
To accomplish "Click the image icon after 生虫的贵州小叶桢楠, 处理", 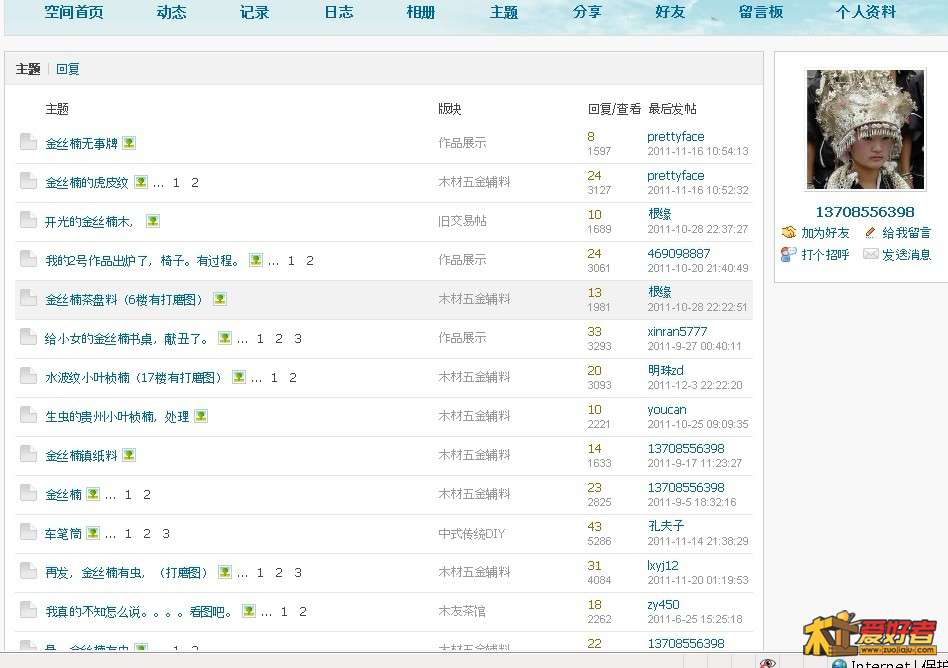I will [x=201, y=416].
